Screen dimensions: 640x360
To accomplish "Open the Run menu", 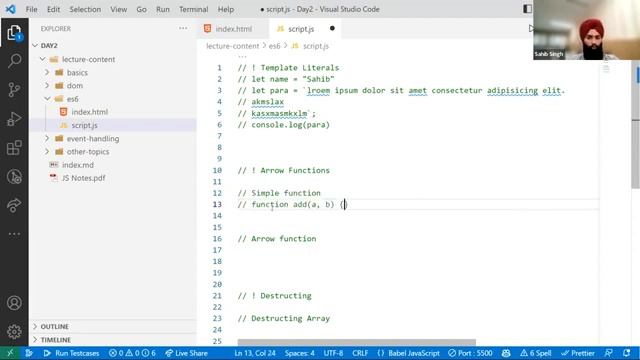I will (162, 9).
